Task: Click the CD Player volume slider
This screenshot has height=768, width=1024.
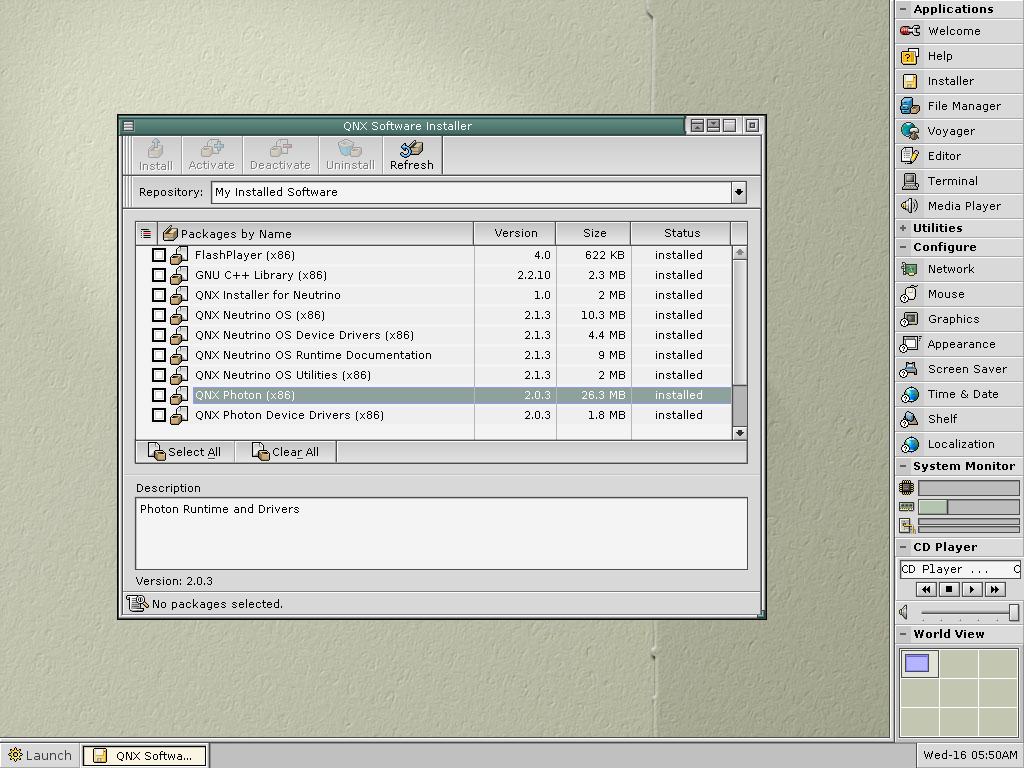Action: pos(966,612)
